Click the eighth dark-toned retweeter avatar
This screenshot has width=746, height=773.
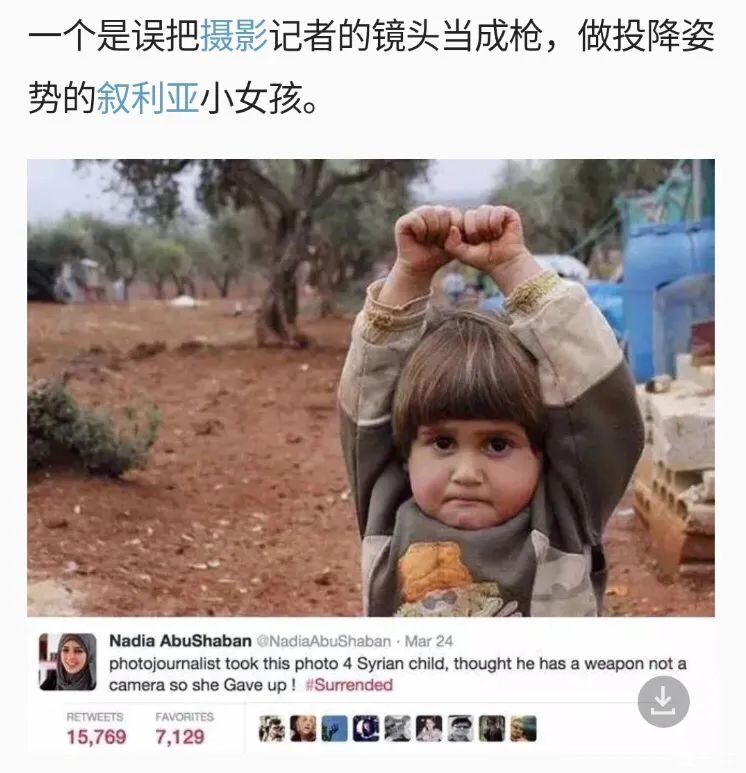click(x=492, y=729)
